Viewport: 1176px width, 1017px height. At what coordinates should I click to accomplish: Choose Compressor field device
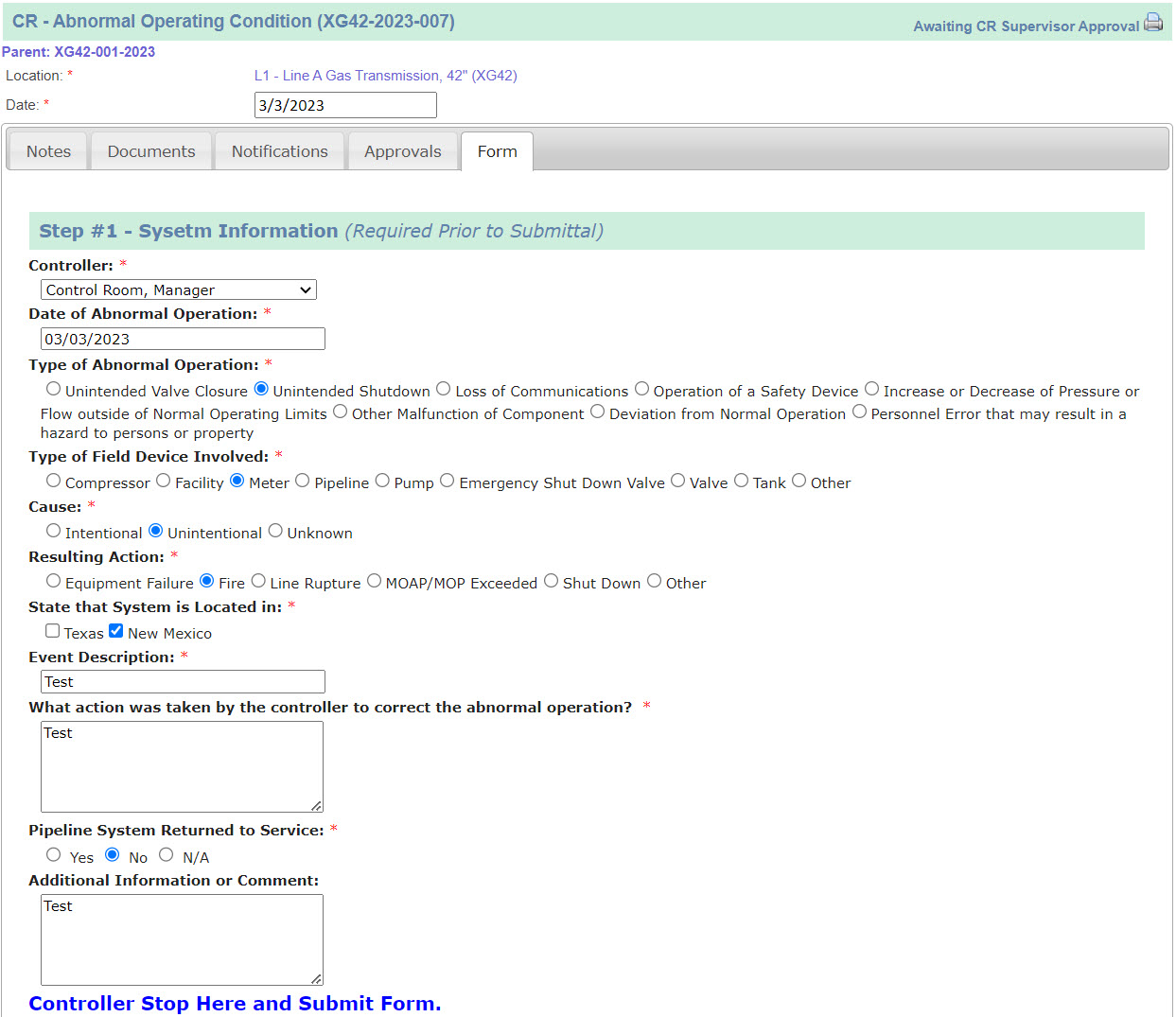pyautogui.click(x=54, y=481)
